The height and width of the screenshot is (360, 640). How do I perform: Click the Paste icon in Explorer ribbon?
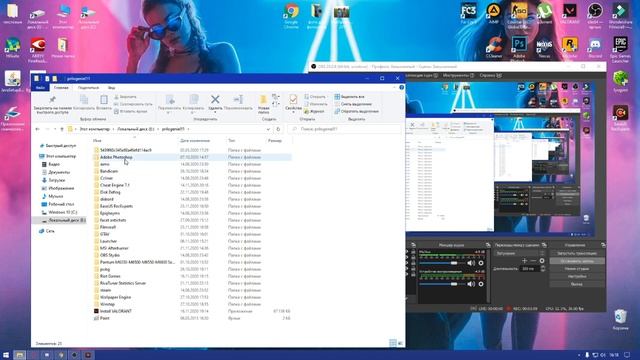pyautogui.click(x=104, y=100)
